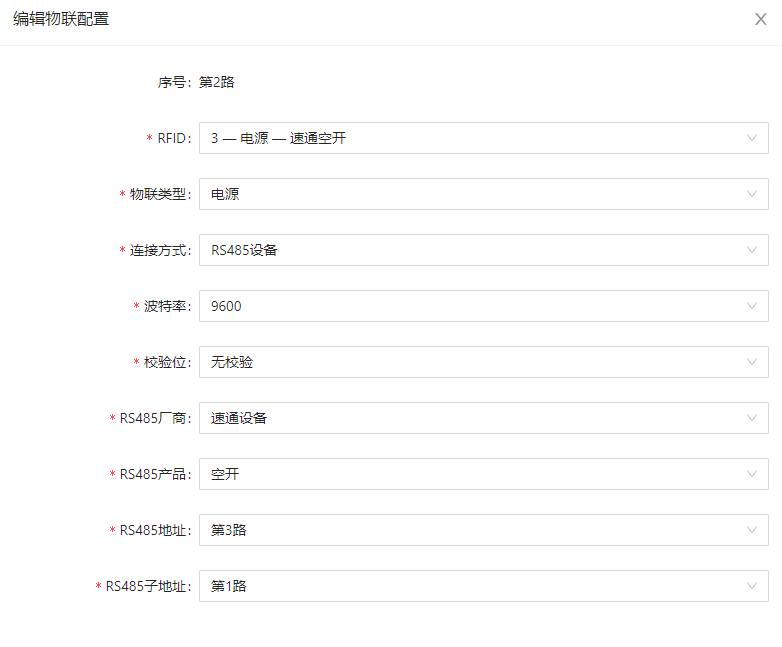Screen dimensions: 782x647
Task: Open the RS485厂商 dropdown showing 速通设备
Action: (470, 418)
